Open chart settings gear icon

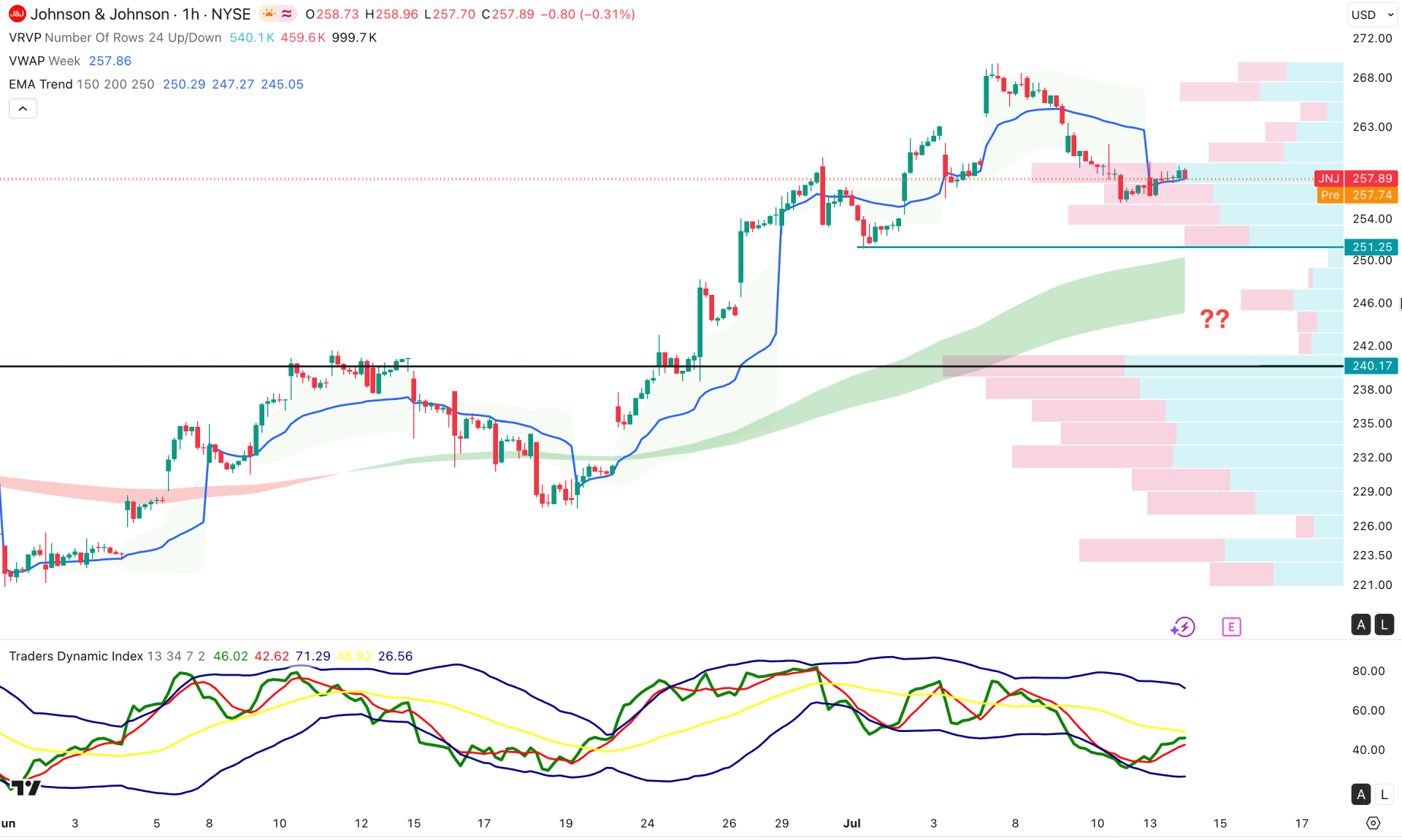pyautogui.click(x=1373, y=823)
